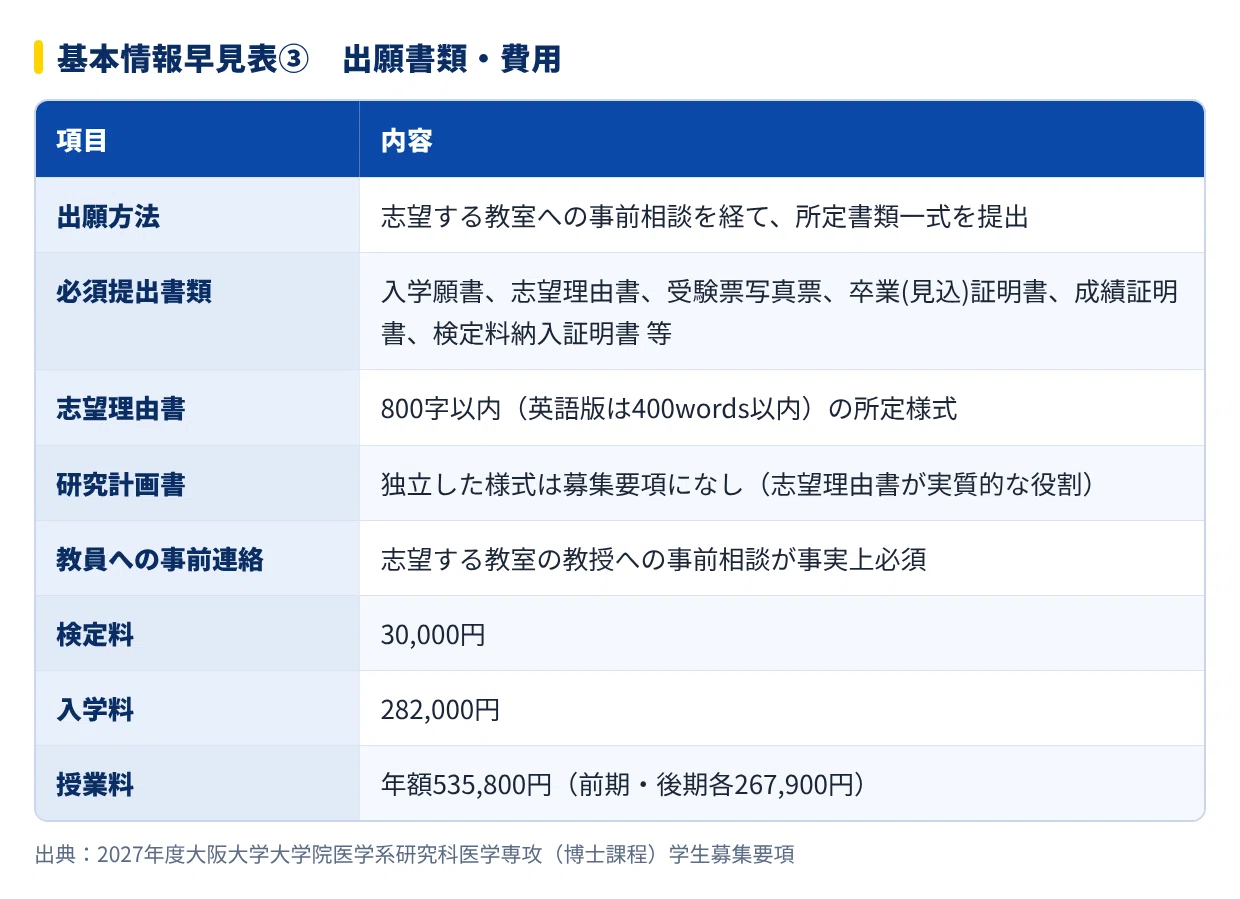Click the cell listing 入学願書、志望理由書、受験票写真票
The image size is (1240, 899).
click(780, 312)
